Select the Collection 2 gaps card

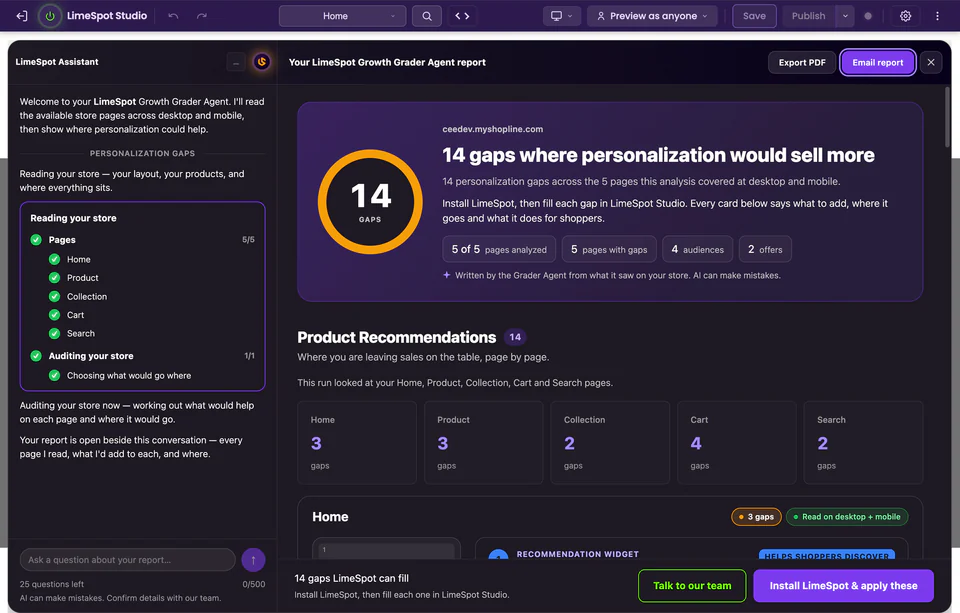point(610,443)
